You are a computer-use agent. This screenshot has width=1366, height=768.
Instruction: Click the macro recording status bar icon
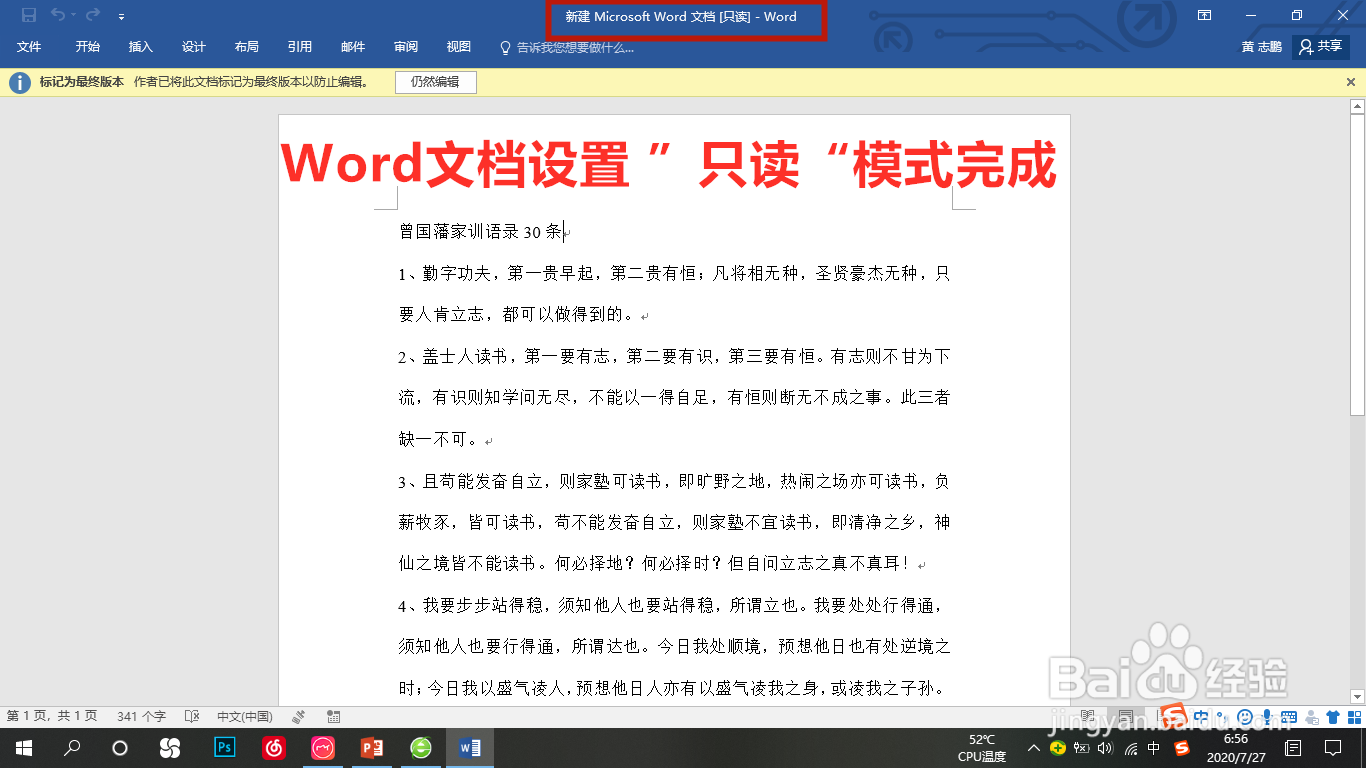pyautogui.click(x=334, y=716)
